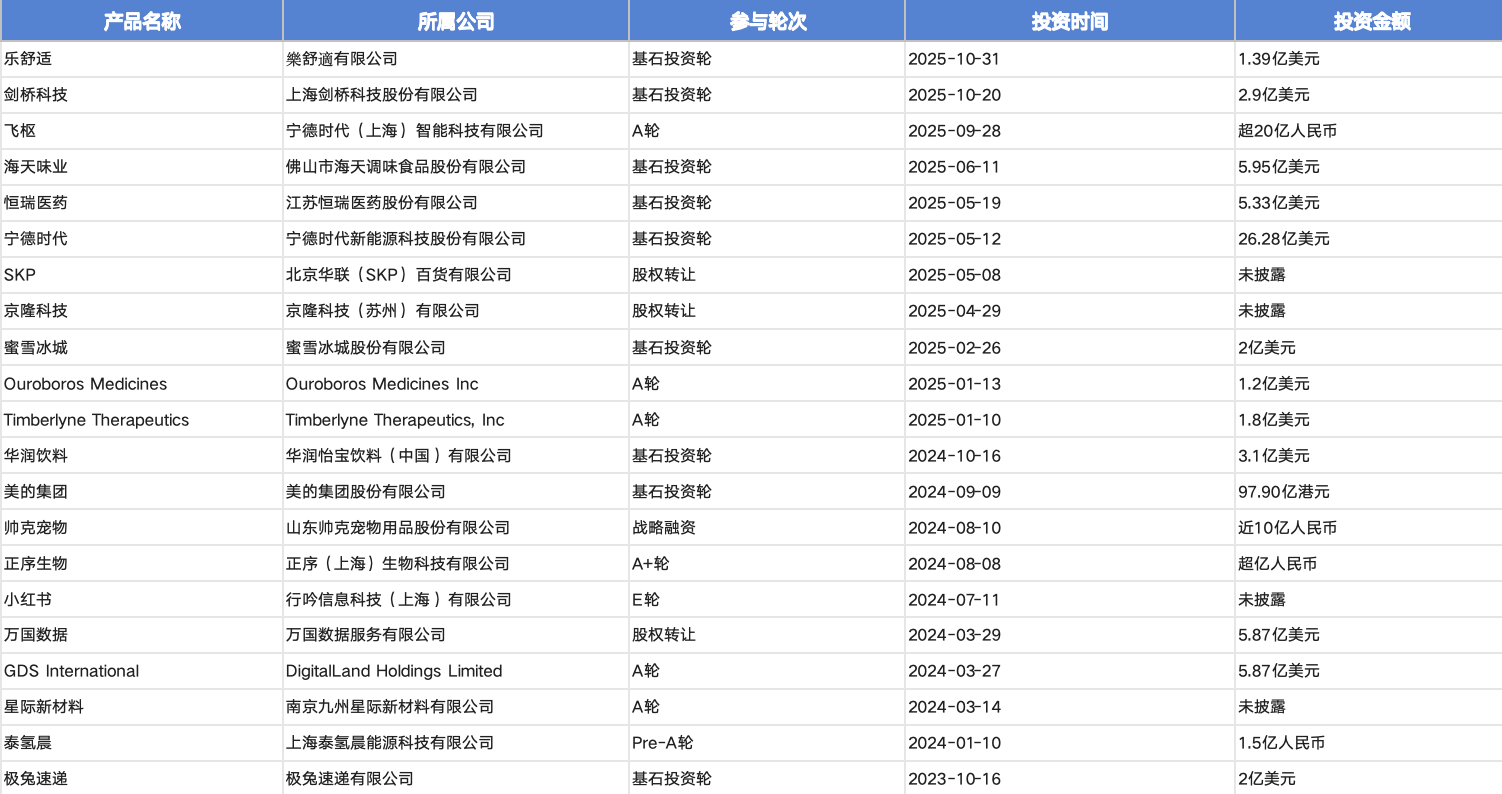Click the 小红书 product name cell

pyautogui.click(x=28, y=600)
